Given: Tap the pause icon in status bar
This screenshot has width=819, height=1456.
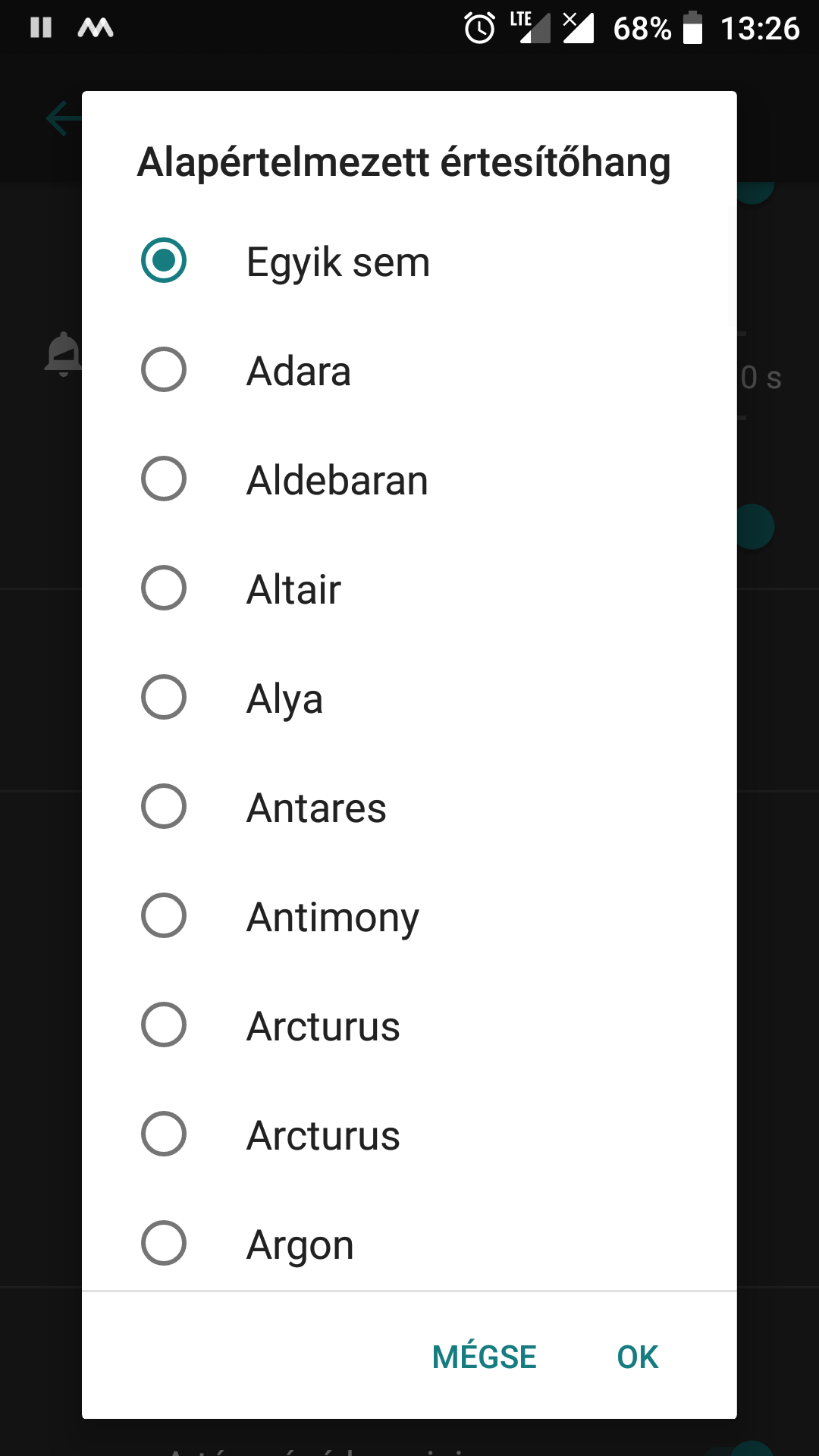Looking at the screenshot, I should (x=41, y=28).
